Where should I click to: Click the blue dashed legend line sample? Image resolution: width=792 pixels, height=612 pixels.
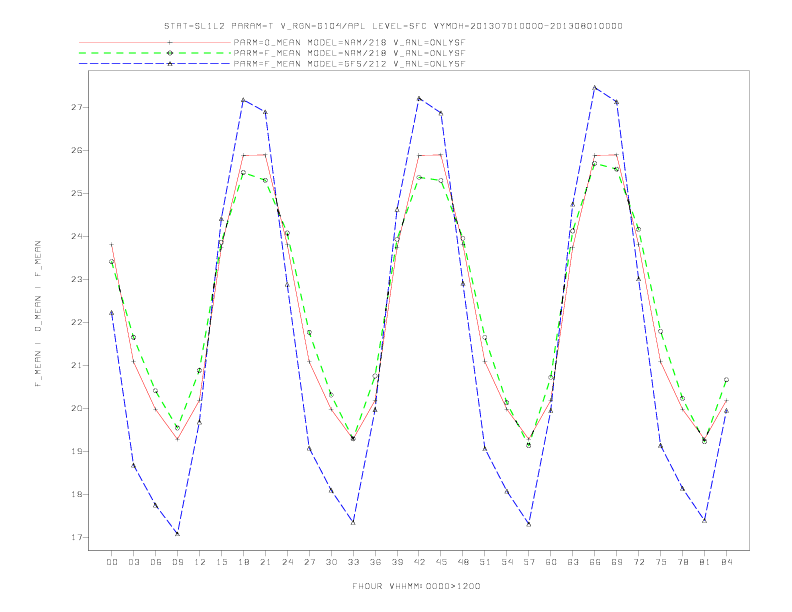click(155, 64)
